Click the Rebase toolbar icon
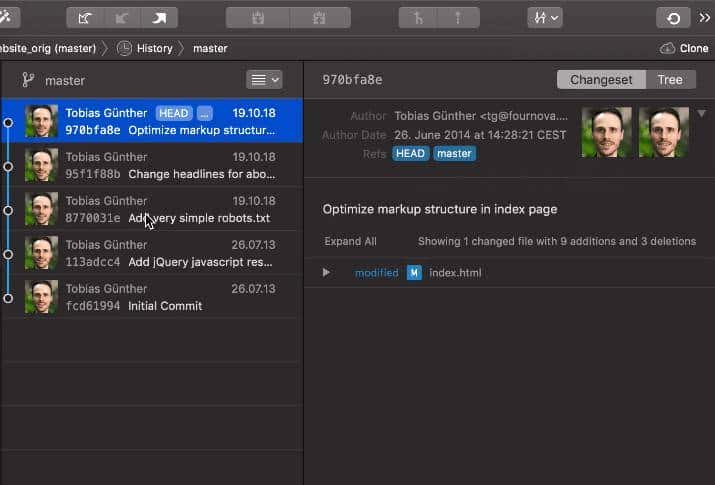Screen dimensions: 715x485 click(x=458, y=18)
